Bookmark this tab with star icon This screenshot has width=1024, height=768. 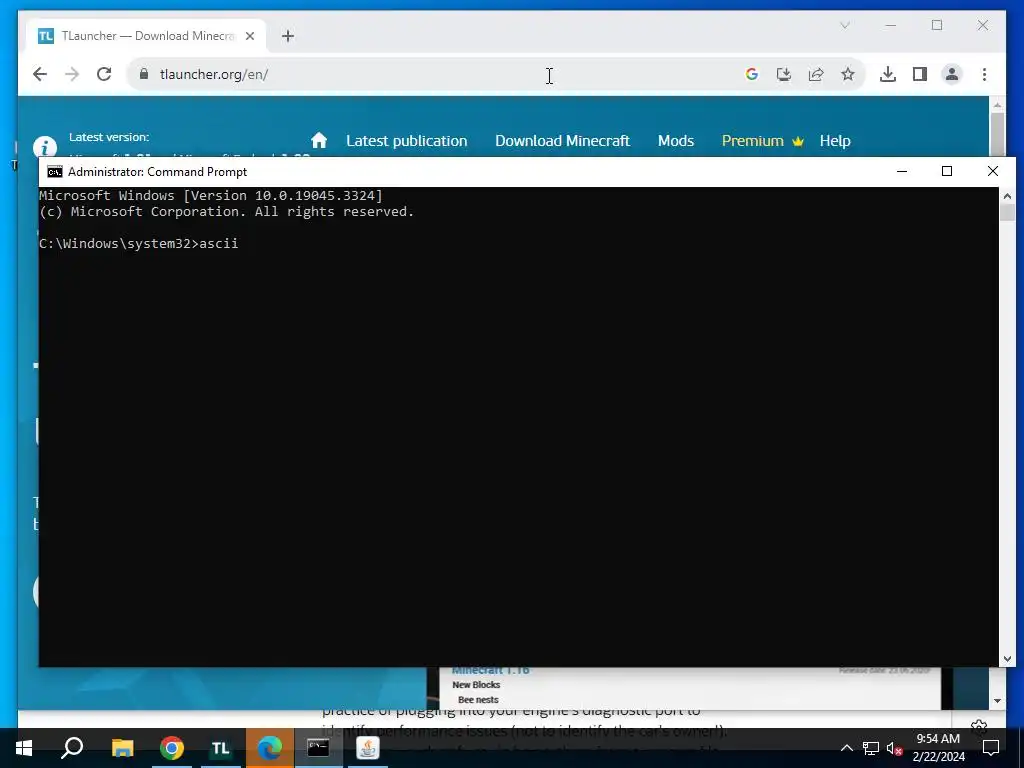coord(848,74)
